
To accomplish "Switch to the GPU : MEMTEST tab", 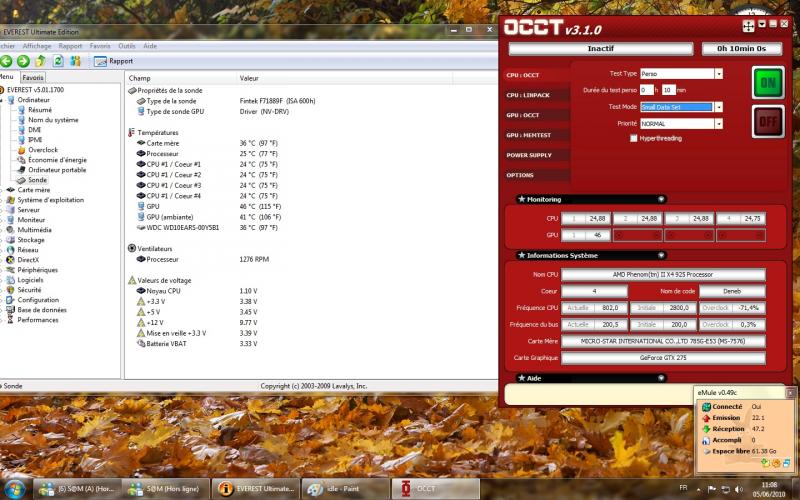I will click(536, 135).
